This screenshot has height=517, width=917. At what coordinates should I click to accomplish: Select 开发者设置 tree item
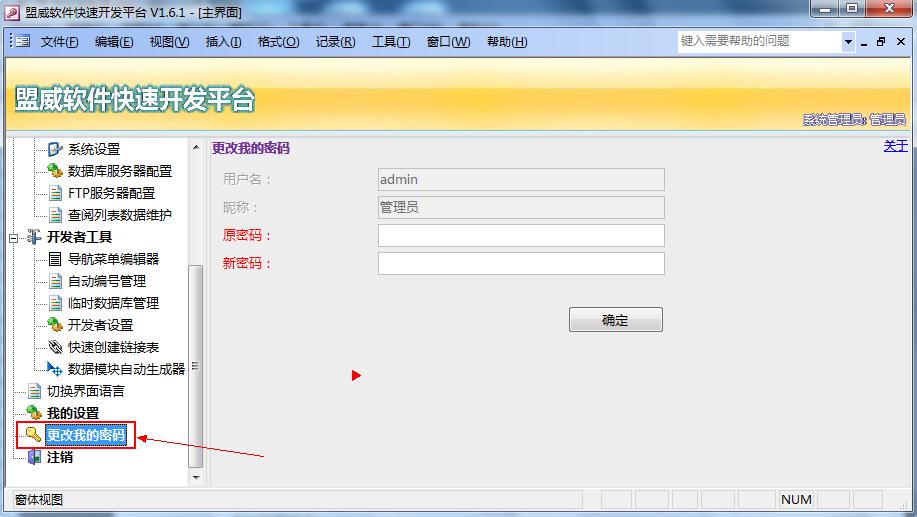pos(100,325)
